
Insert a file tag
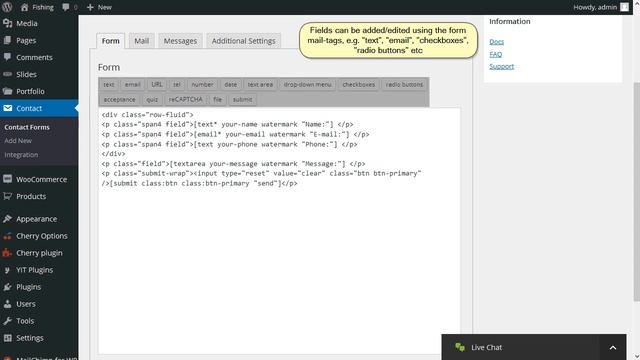click(217, 100)
